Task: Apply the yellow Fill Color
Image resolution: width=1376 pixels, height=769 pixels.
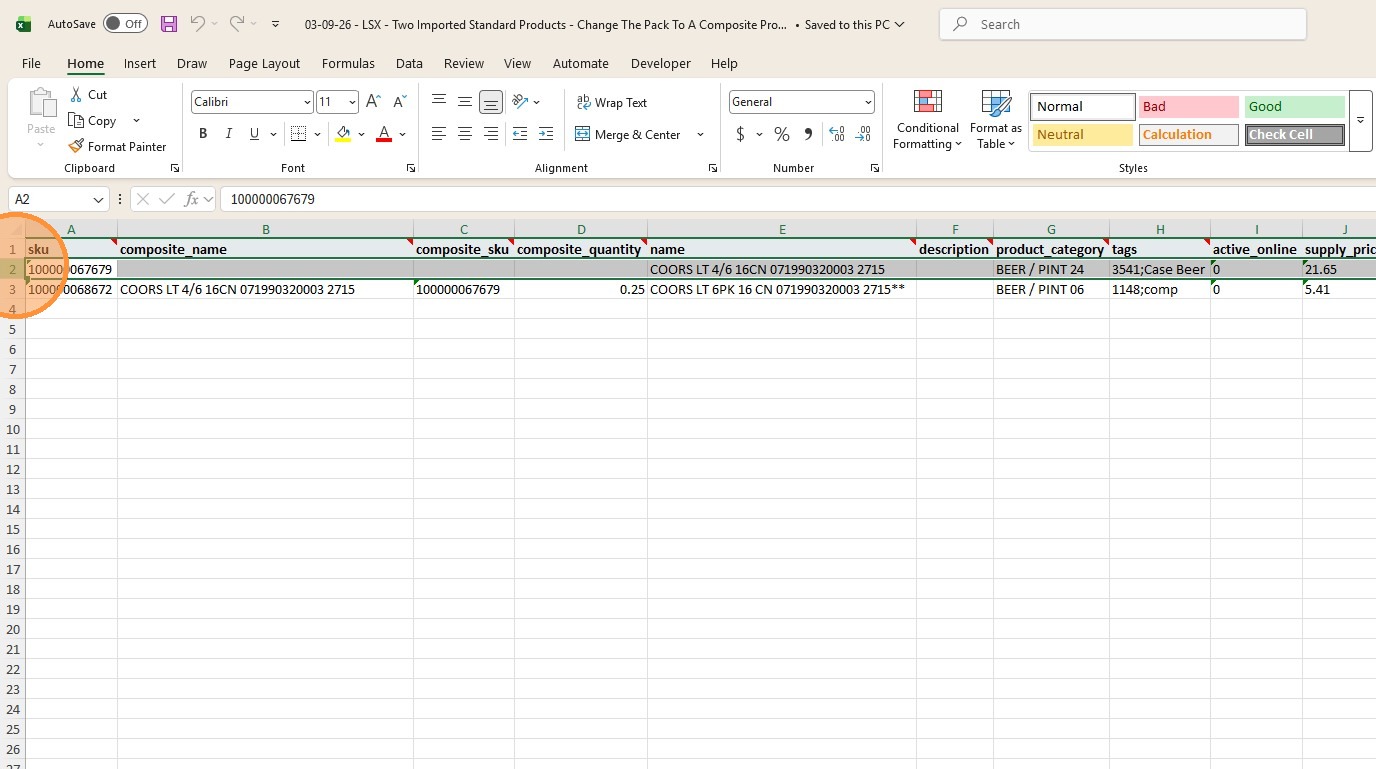Action: click(x=344, y=134)
